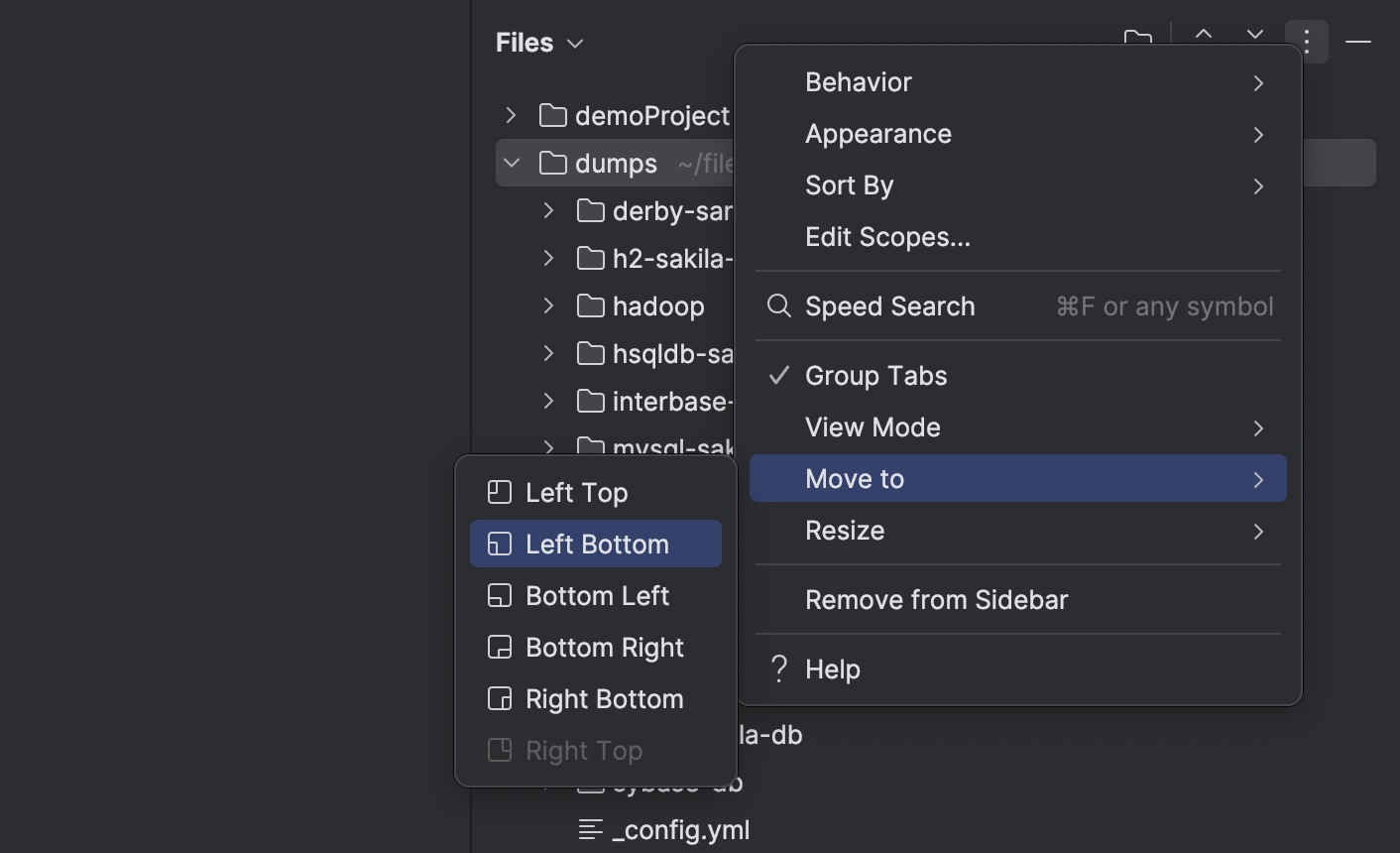
Task: Select the demoProject tree item
Action: [652, 115]
